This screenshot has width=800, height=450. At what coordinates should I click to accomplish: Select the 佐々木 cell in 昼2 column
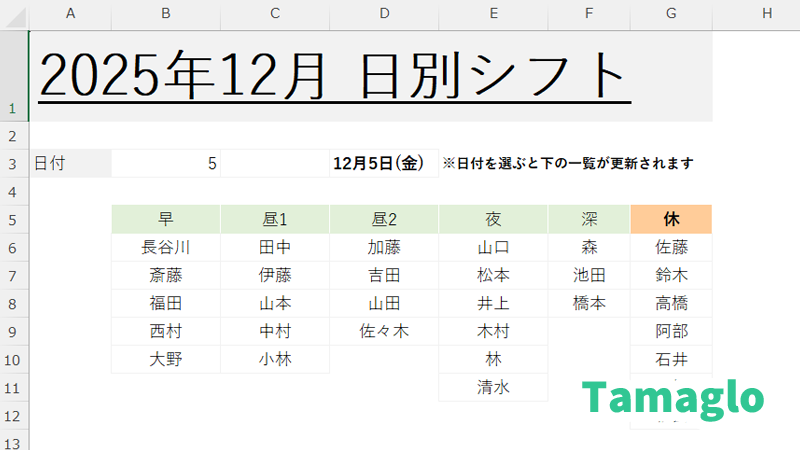[384, 331]
